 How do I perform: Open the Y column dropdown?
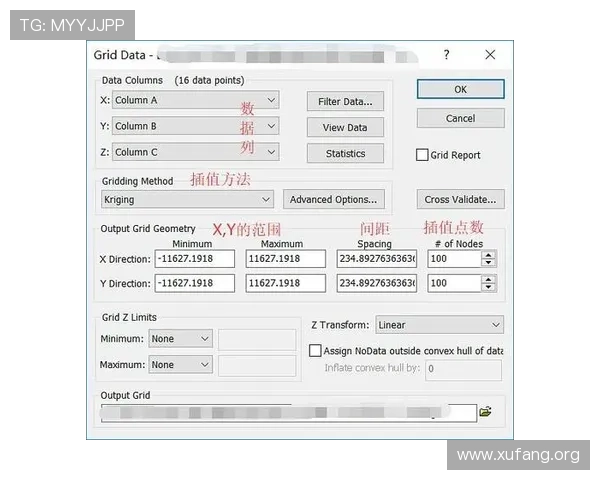point(272,126)
